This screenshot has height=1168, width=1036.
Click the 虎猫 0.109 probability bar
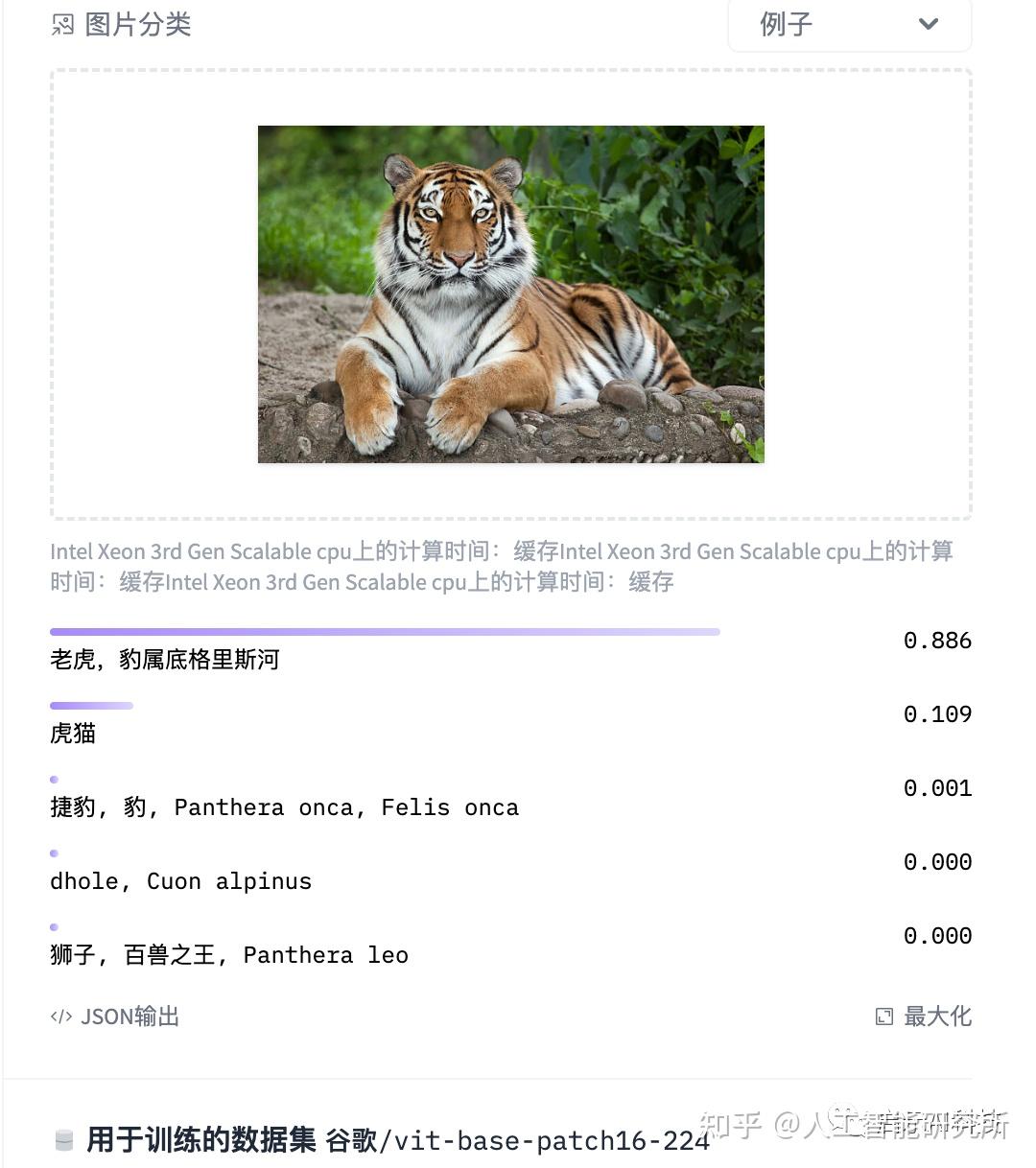click(x=91, y=706)
